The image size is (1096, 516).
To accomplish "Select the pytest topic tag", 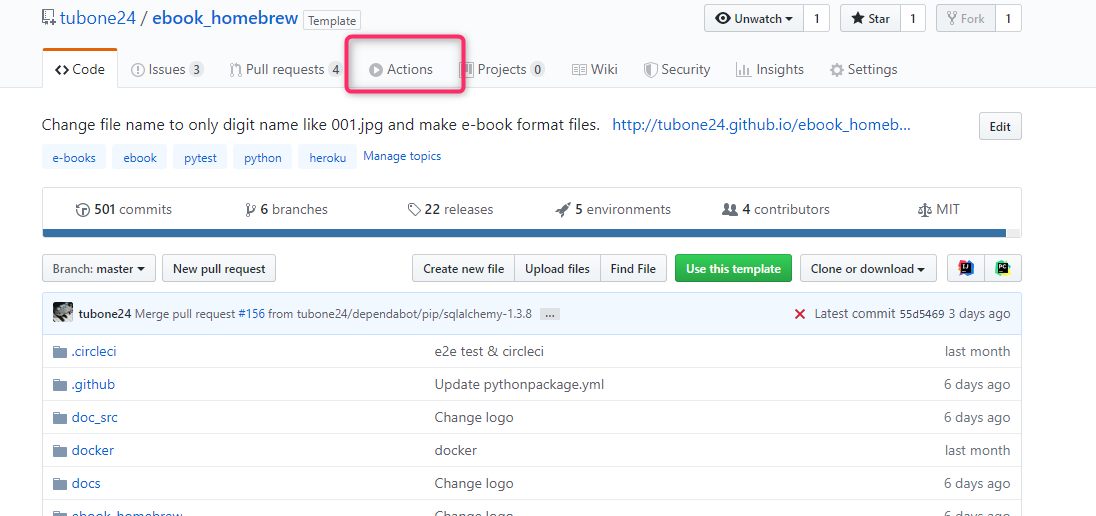I will (201, 157).
